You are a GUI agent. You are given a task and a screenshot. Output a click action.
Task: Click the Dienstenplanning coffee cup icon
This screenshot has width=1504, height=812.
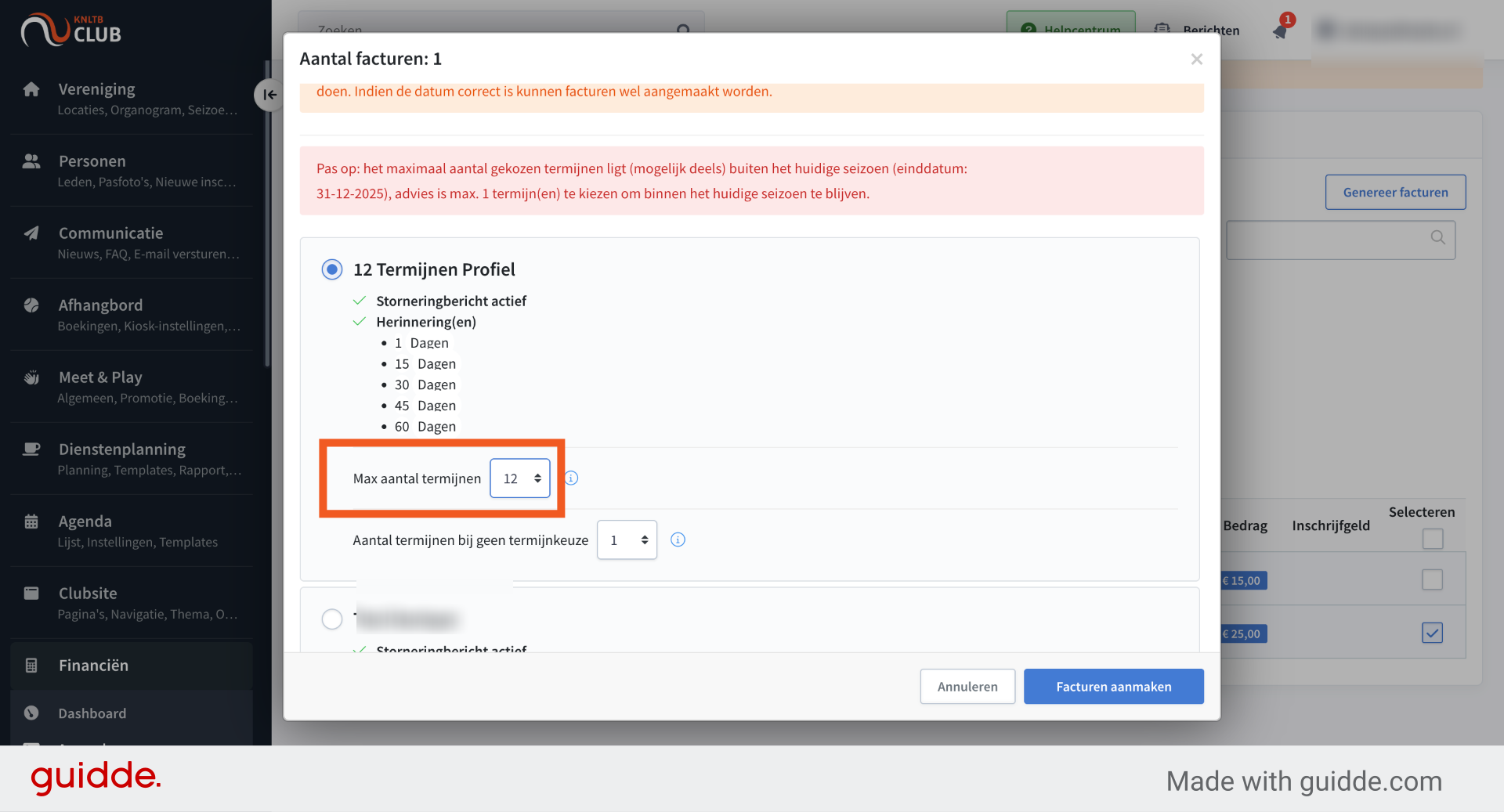[x=31, y=449]
